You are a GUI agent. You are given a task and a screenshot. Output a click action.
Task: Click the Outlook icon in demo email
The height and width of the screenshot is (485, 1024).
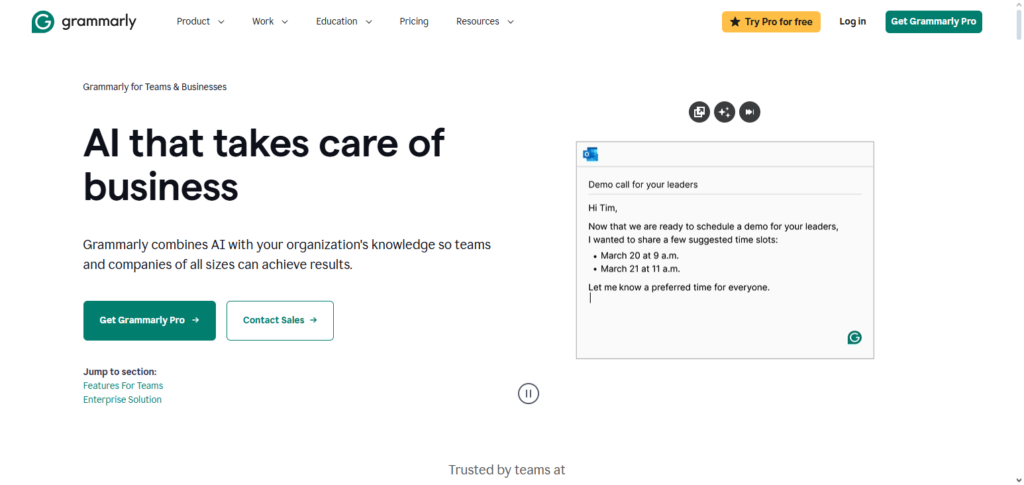590,155
